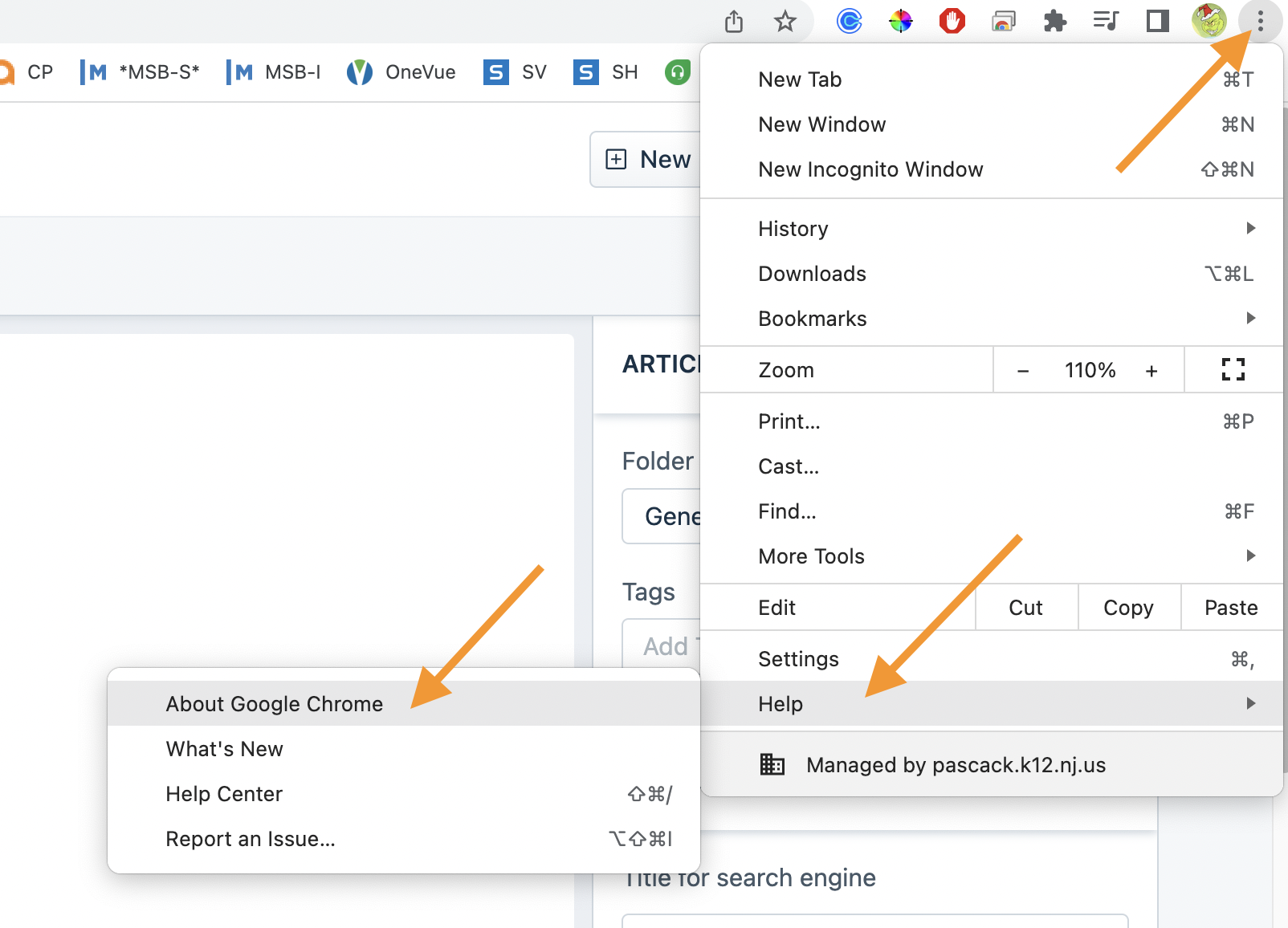Expand the Bookmarks submenu
This screenshot has height=928, width=1288.
click(x=992, y=319)
